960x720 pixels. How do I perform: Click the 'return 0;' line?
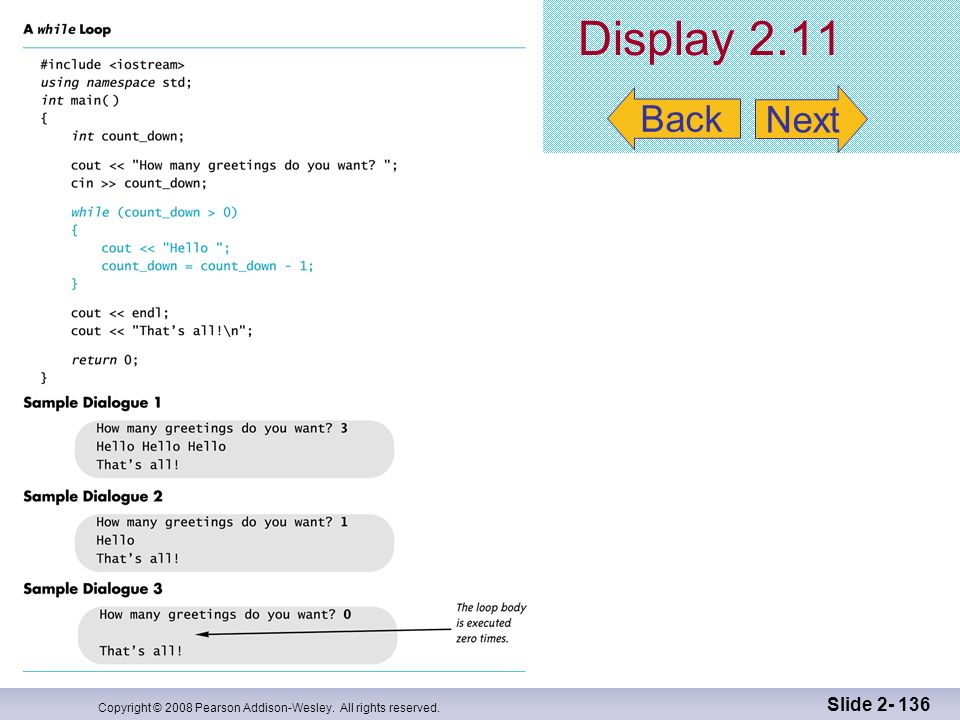click(105, 359)
